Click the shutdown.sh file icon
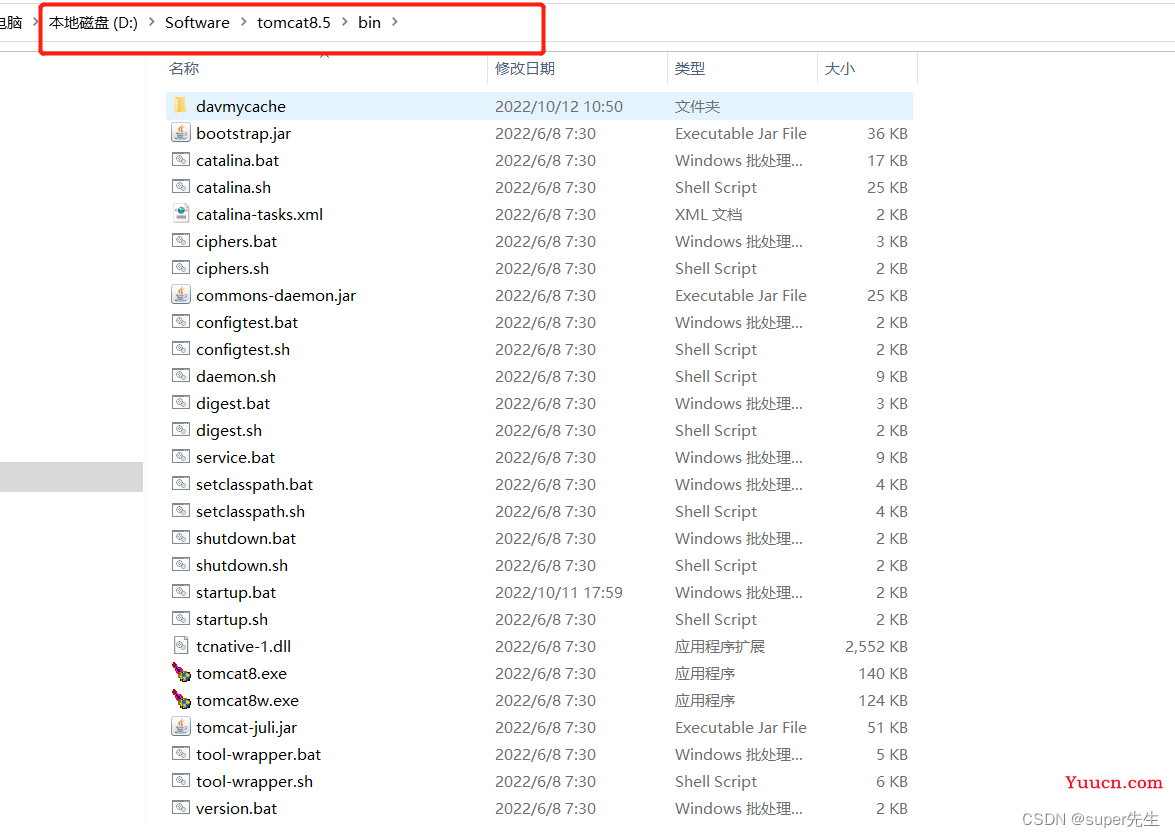This screenshot has height=837, width=1175. (181, 564)
